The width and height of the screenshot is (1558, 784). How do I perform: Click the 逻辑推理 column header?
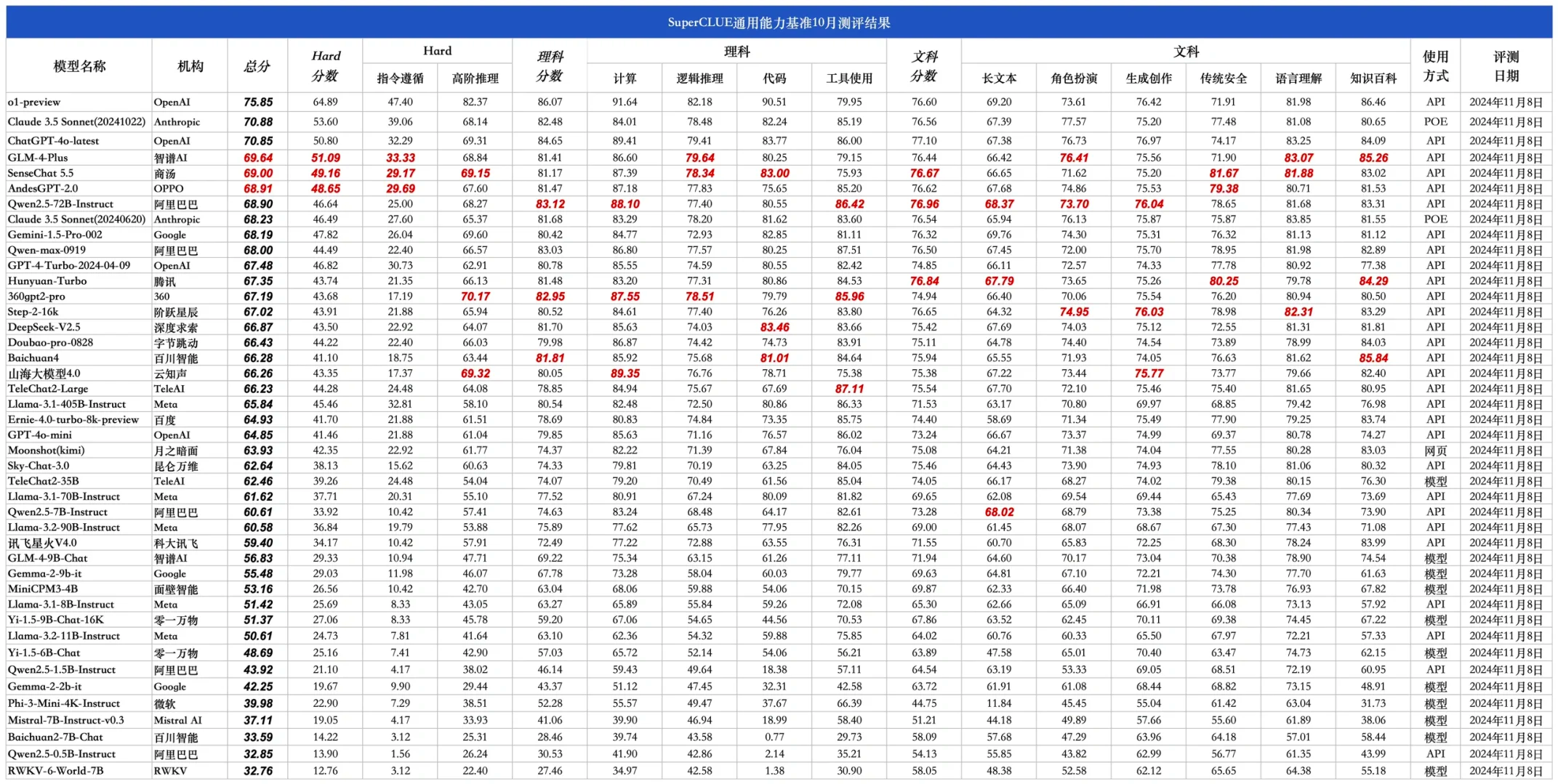(699, 78)
